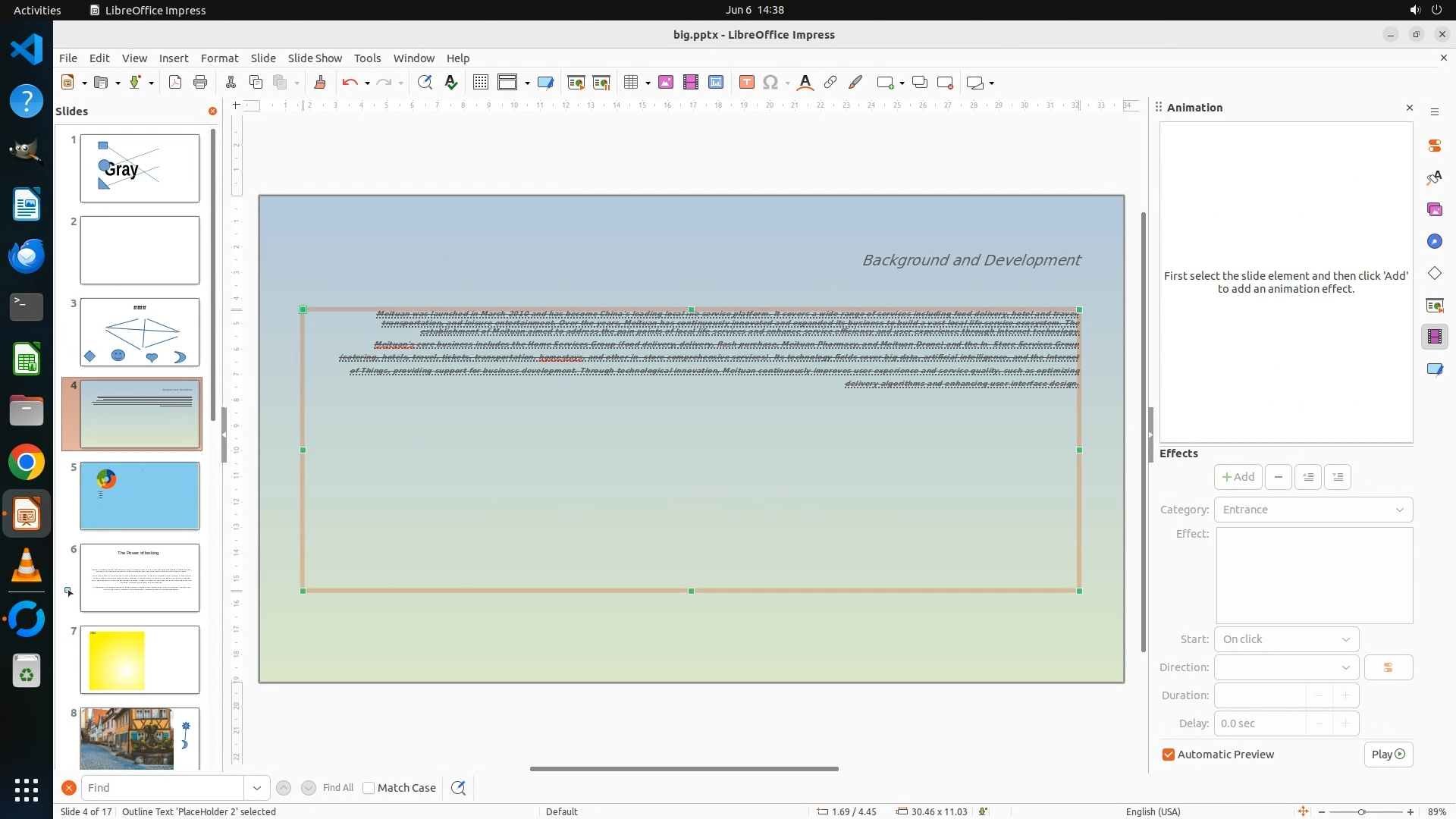Expand the Find field history dropdown
This screenshot has height=819, width=1456.
(x=257, y=788)
